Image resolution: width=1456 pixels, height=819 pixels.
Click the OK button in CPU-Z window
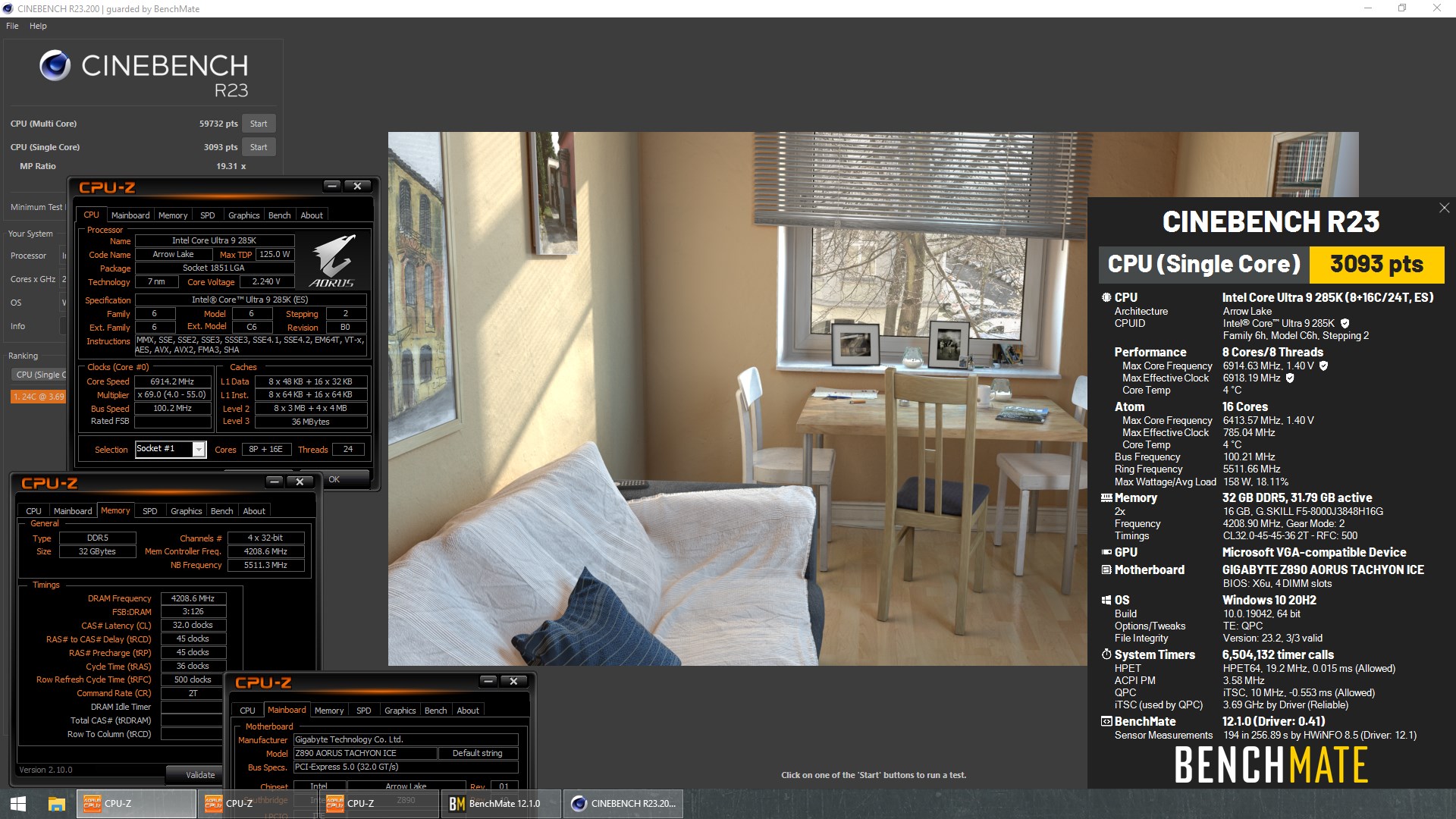[x=334, y=479]
